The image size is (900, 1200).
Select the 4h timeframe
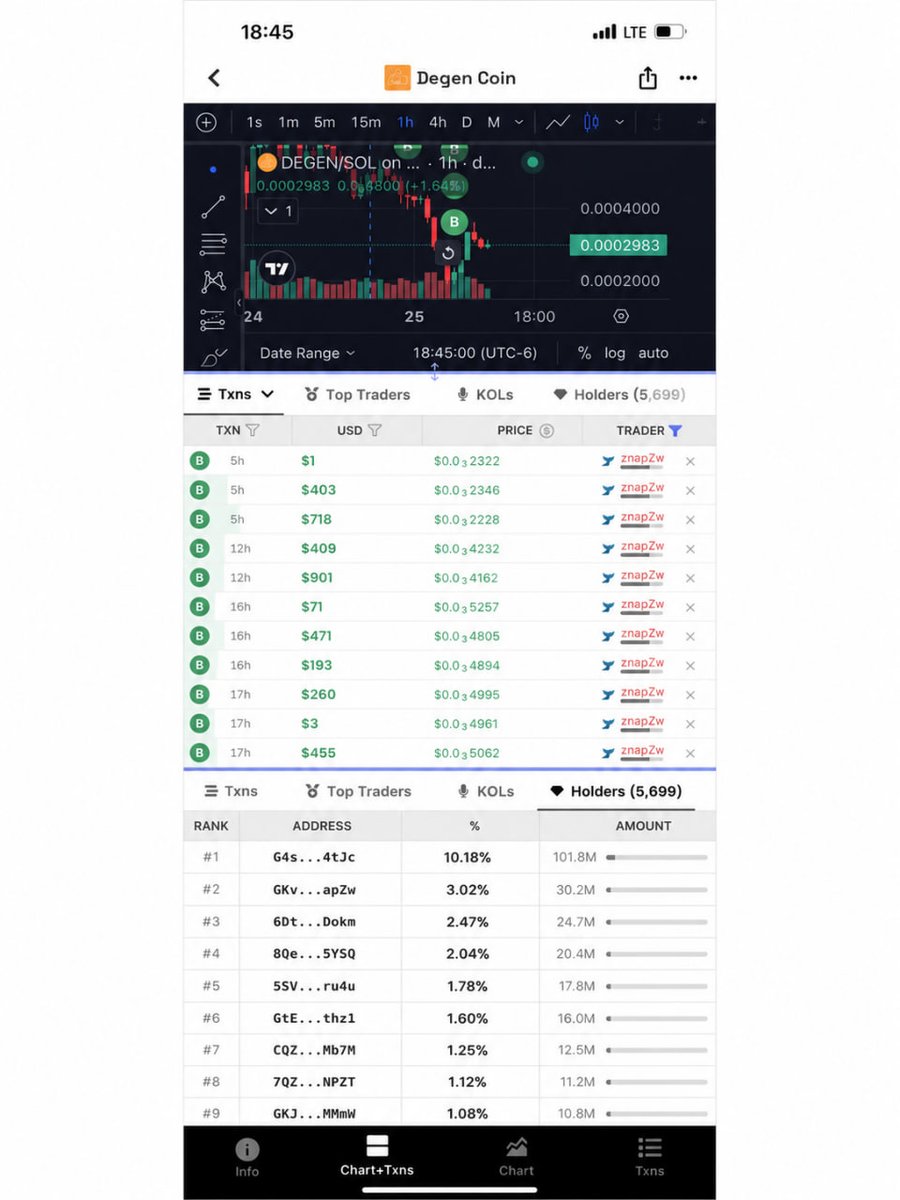pyautogui.click(x=438, y=122)
